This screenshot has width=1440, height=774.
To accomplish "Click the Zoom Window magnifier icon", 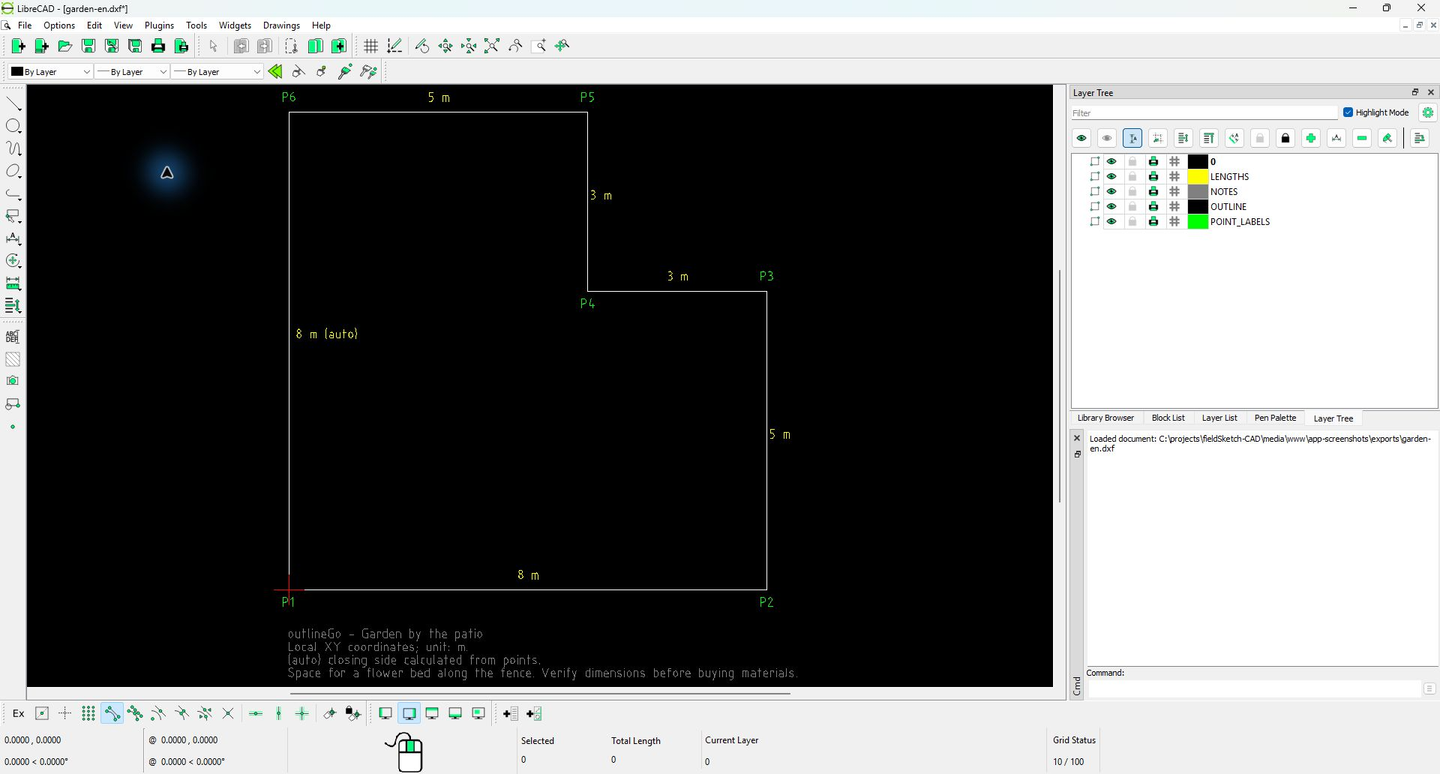I will [540, 46].
